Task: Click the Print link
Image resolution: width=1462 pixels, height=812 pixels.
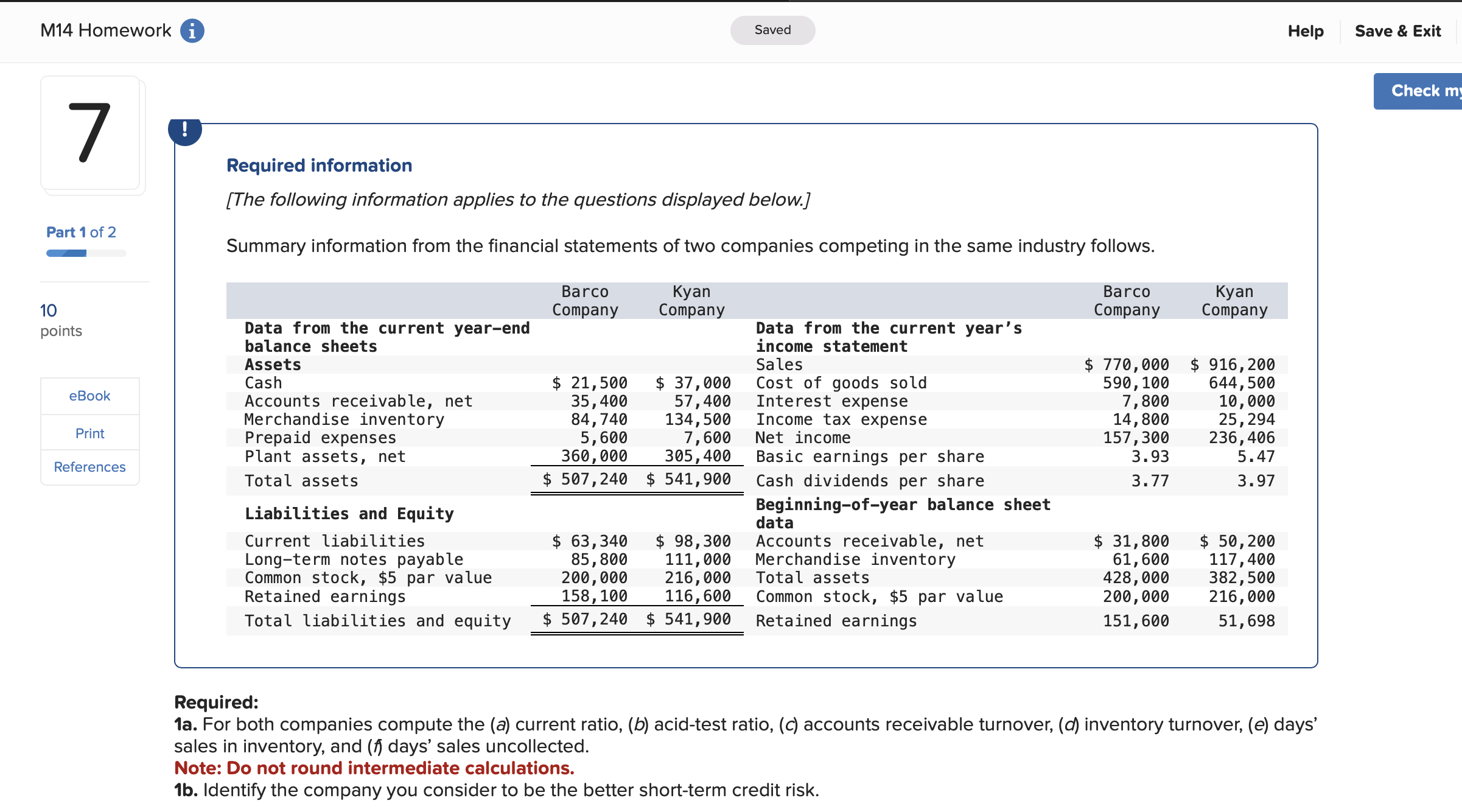Action: [89, 433]
